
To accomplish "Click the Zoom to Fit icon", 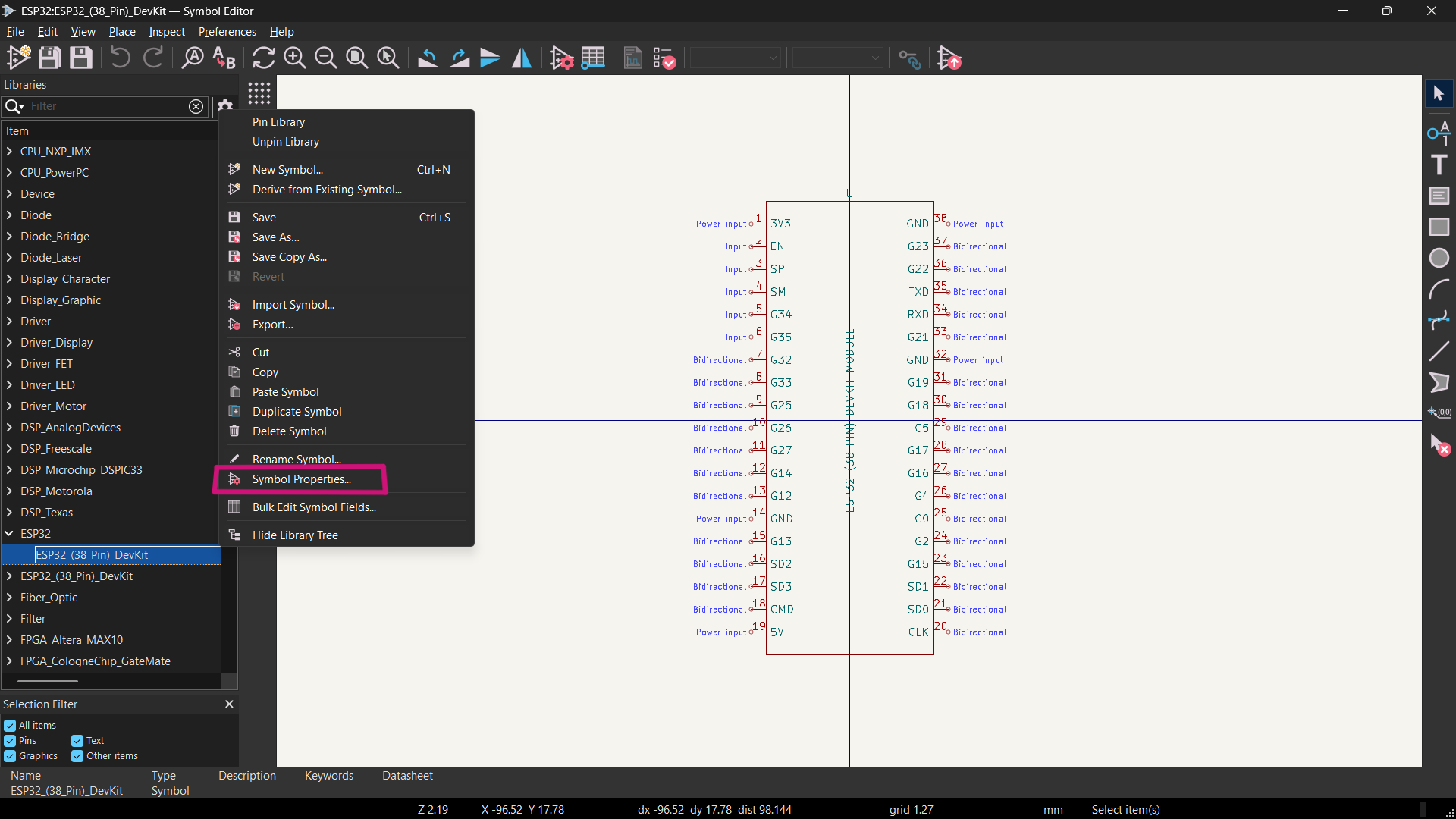I will pyautogui.click(x=356, y=58).
